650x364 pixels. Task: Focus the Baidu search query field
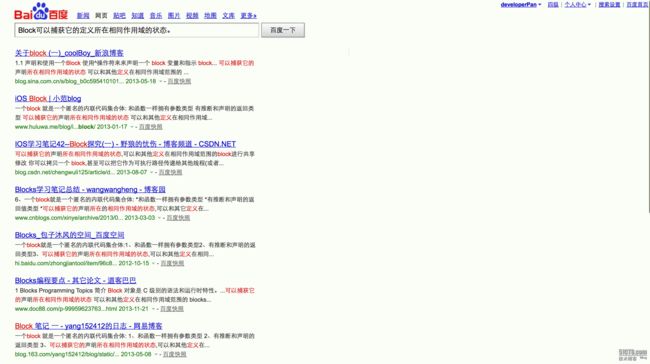[137, 30]
